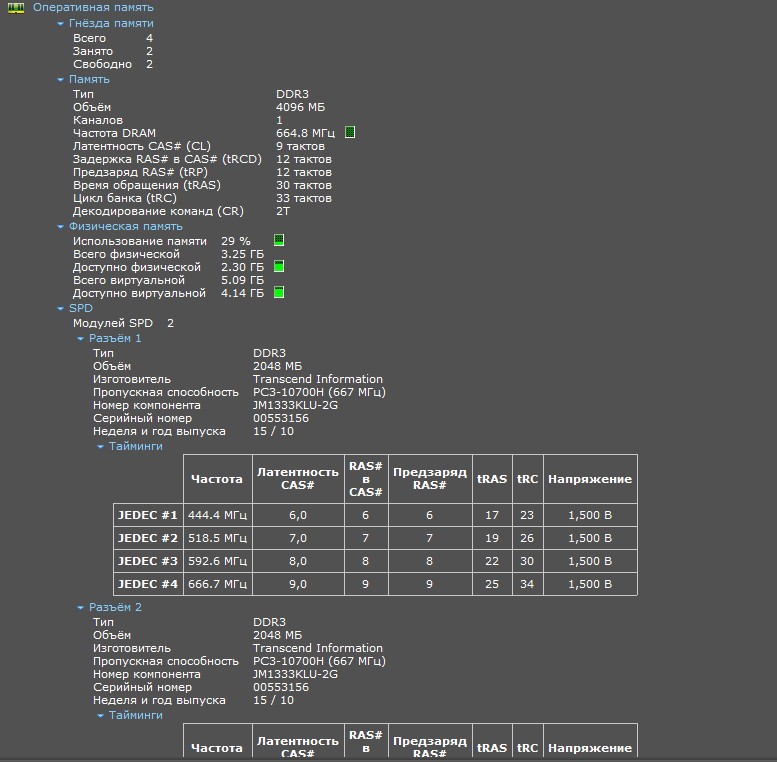Click the JEDEC #2 row header
The height and width of the screenshot is (762, 777).
click(x=148, y=538)
